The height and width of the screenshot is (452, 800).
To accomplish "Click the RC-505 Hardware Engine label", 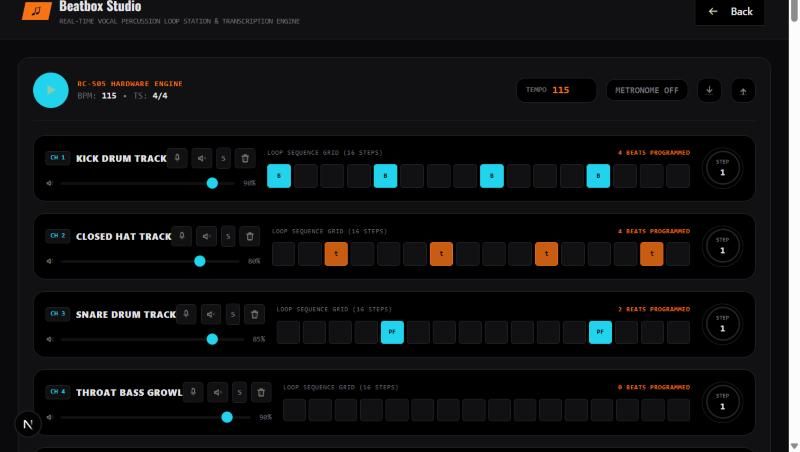I will (x=130, y=84).
